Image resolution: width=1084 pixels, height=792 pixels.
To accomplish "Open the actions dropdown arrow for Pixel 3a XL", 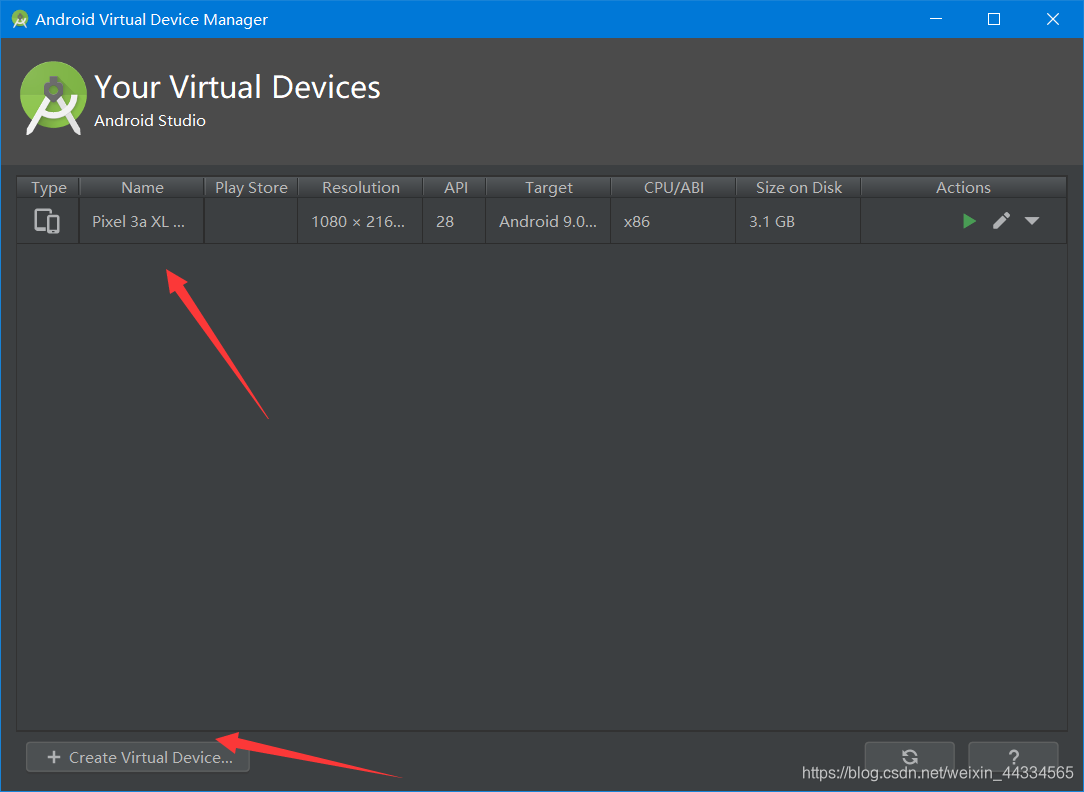I will pyautogui.click(x=1031, y=221).
